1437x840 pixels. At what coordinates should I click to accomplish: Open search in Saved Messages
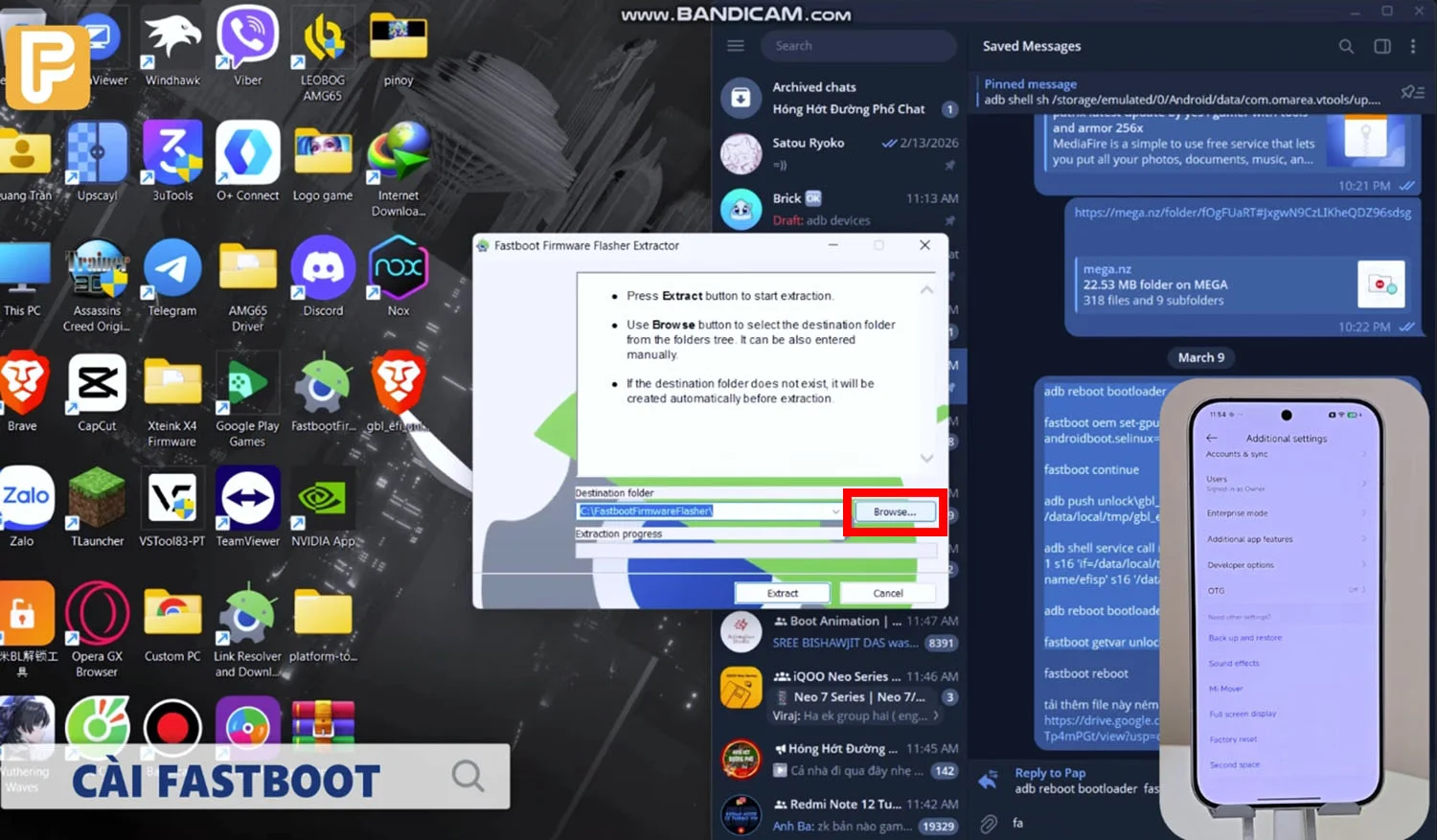[x=1346, y=46]
